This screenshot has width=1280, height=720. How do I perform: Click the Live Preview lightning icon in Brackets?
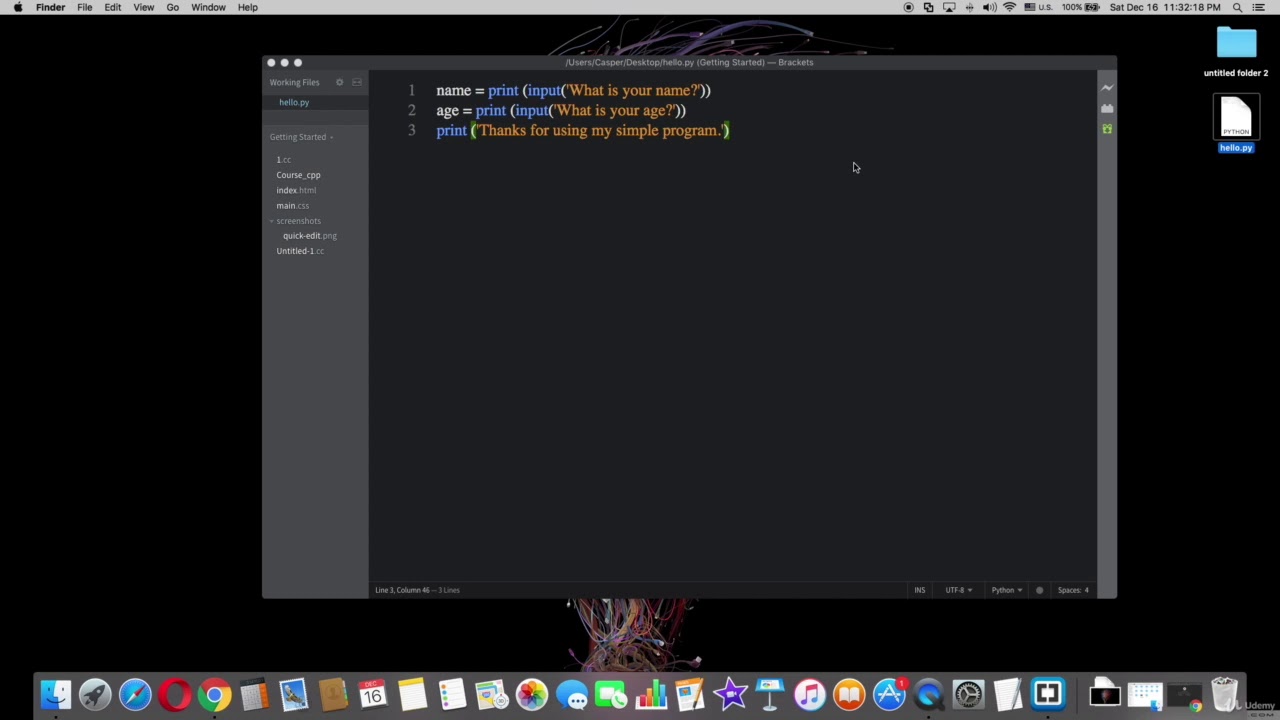tap(1107, 88)
